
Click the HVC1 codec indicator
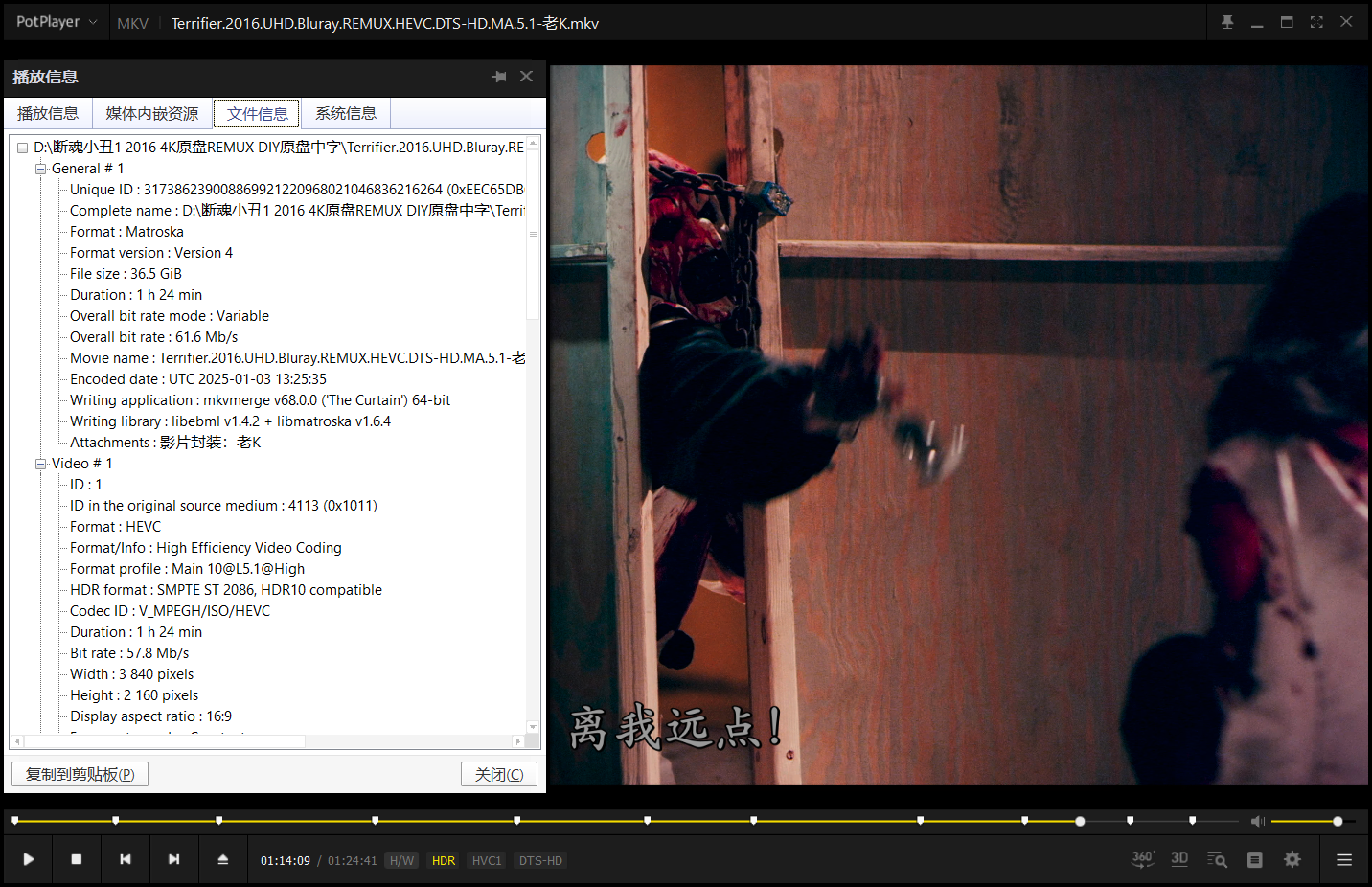(x=487, y=860)
